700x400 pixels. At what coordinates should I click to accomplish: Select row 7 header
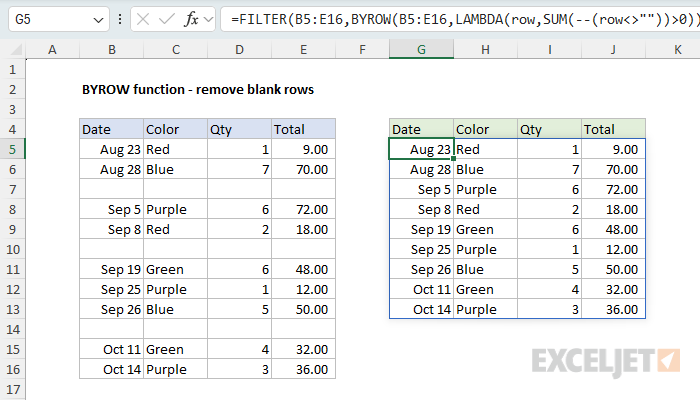pos(12,189)
